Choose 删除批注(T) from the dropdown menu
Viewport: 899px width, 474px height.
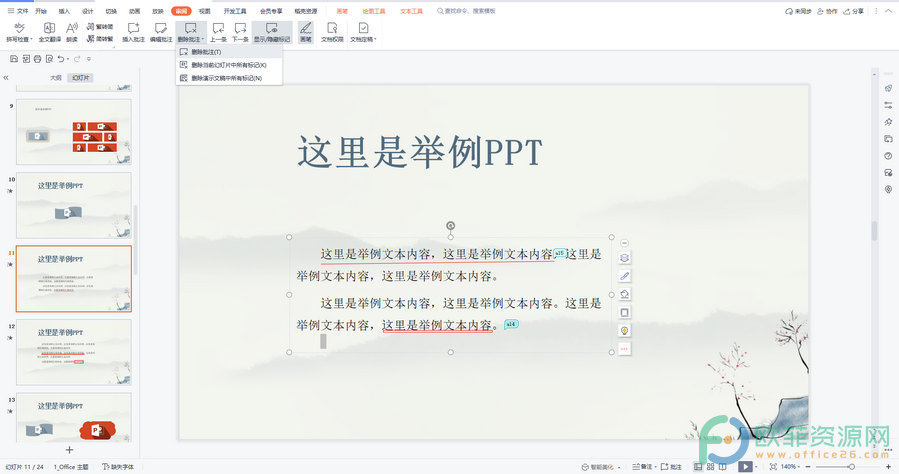pos(229,52)
